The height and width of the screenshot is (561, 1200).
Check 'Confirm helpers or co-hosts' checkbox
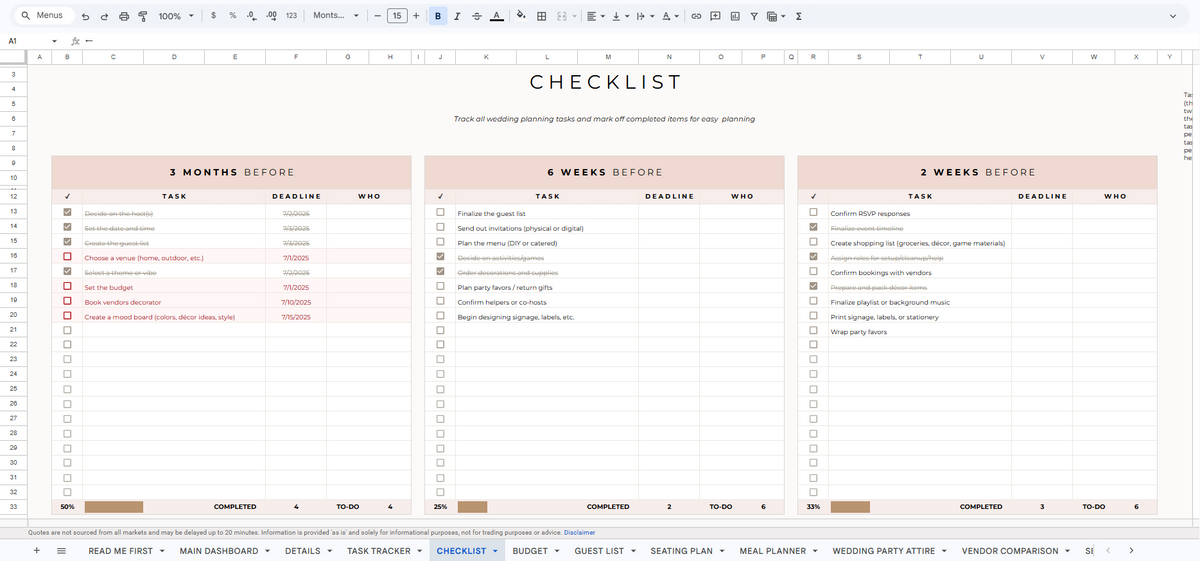click(440, 301)
